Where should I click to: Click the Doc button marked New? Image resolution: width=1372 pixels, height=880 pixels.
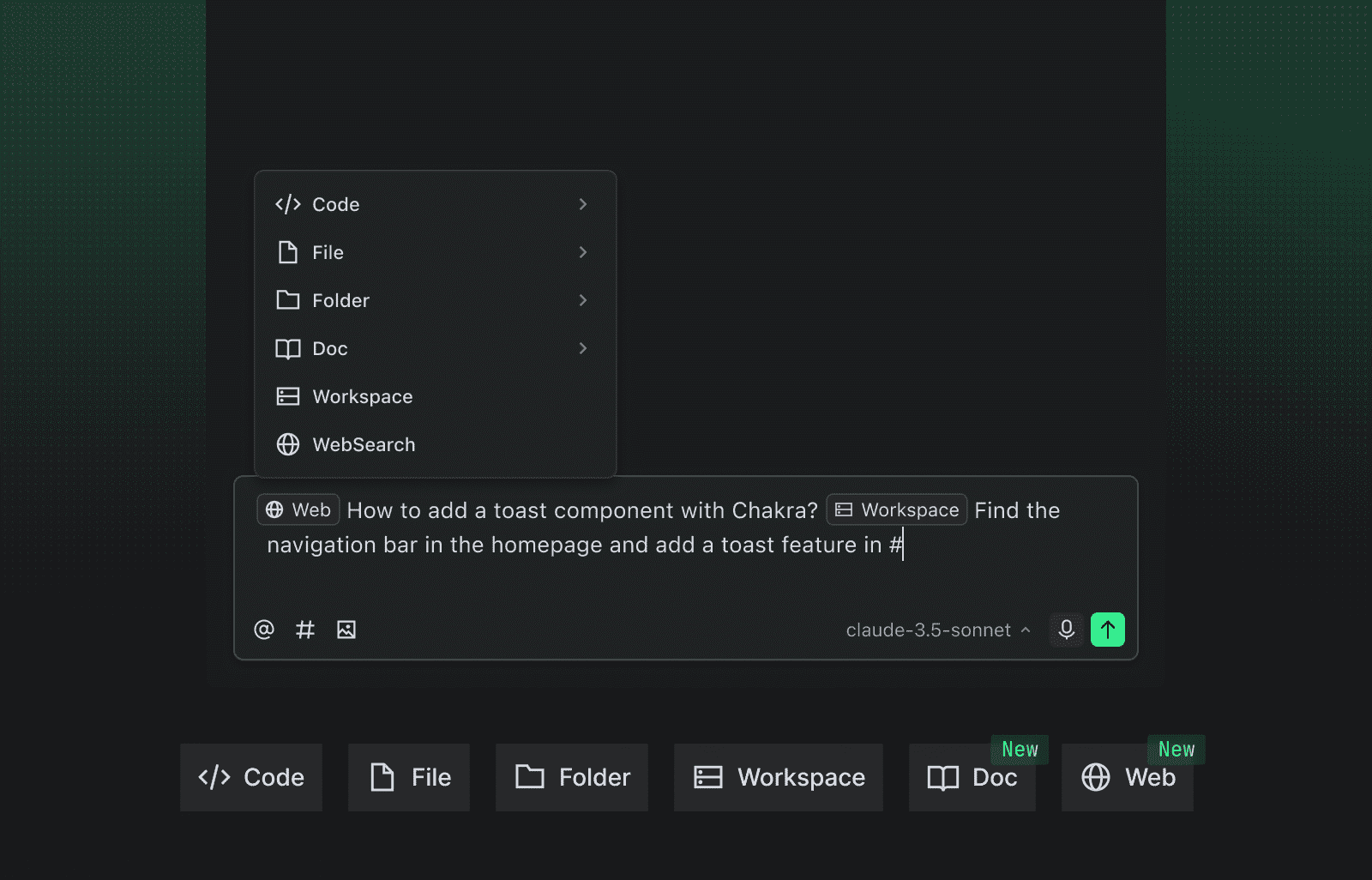tap(972, 777)
